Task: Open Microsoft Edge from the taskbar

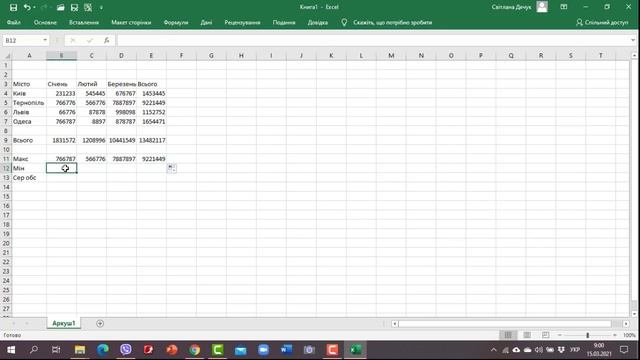Action: [103, 350]
